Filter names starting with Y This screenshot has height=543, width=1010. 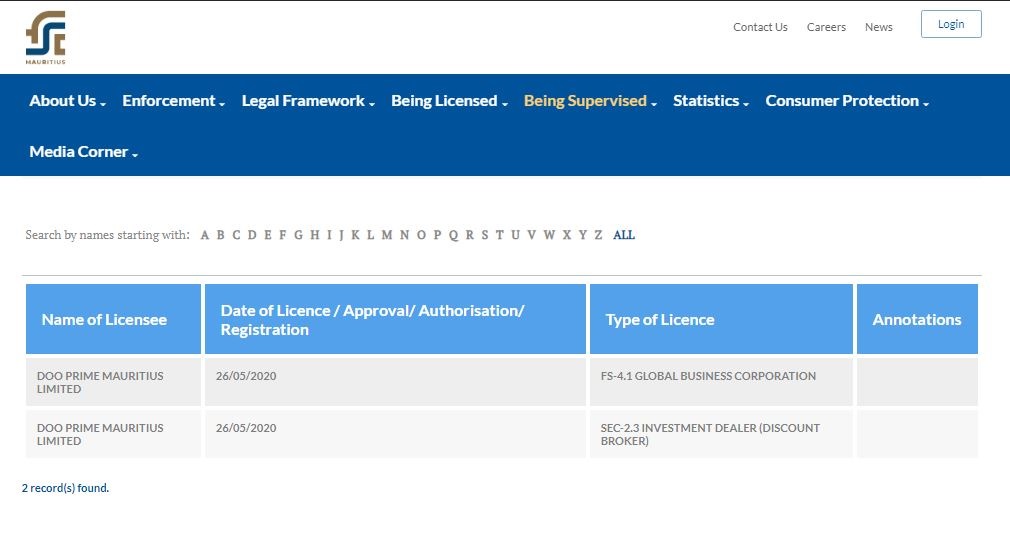pyautogui.click(x=582, y=235)
